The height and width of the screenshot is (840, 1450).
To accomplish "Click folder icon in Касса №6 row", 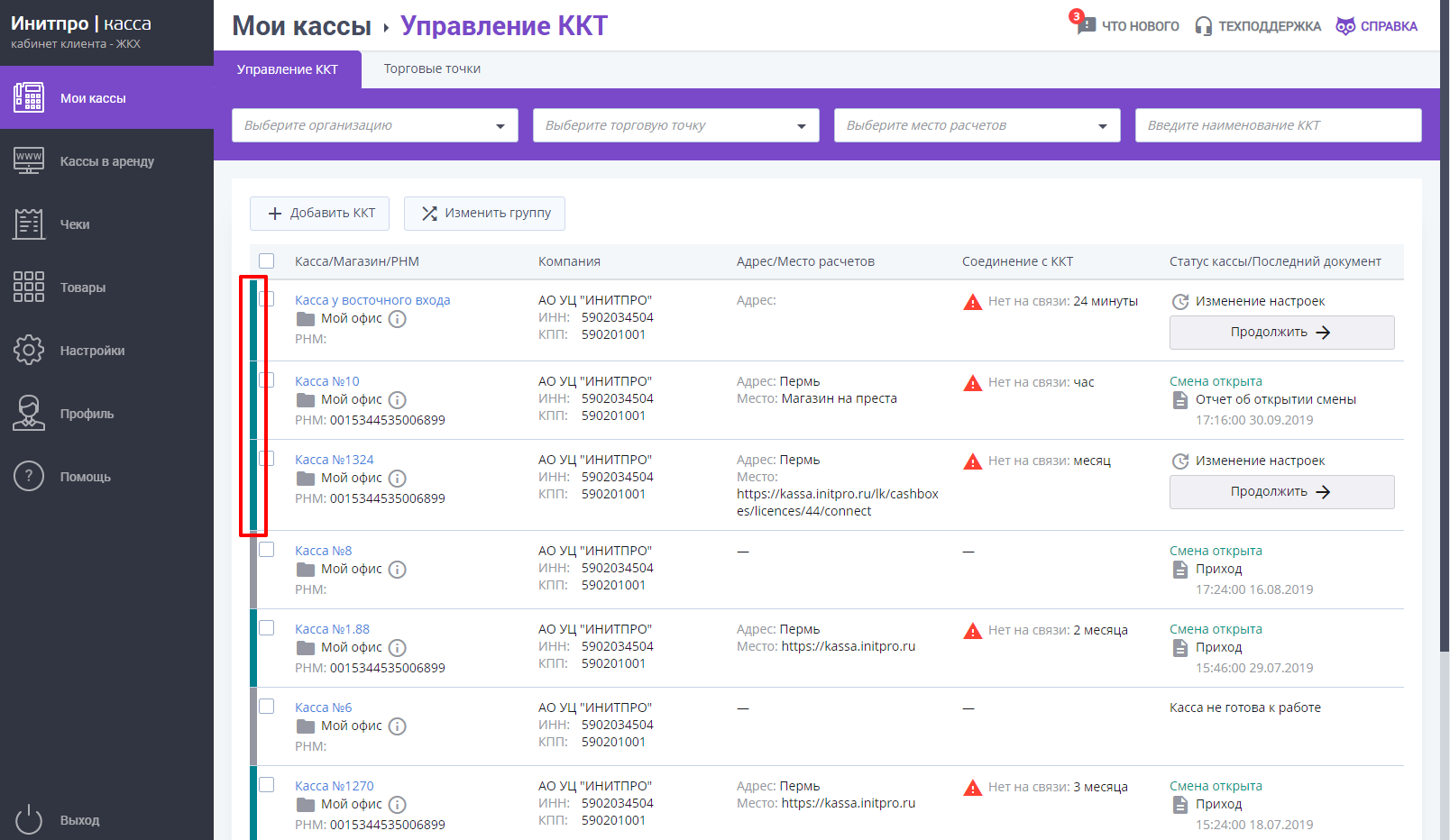I will pyautogui.click(x=306, y=726).
